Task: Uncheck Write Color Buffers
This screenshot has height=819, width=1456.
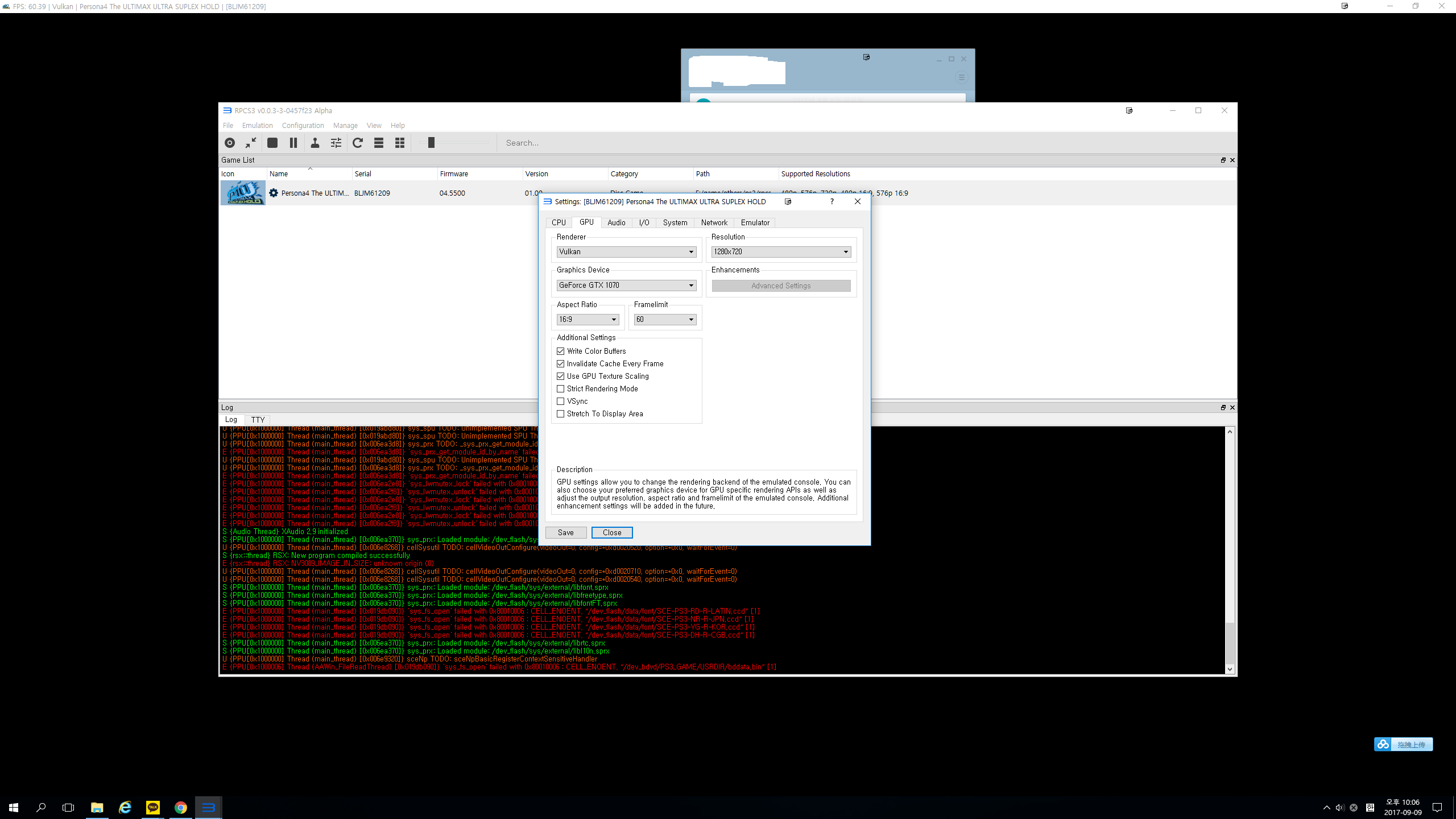Action: pyautogui.click(x=560, y=351)
